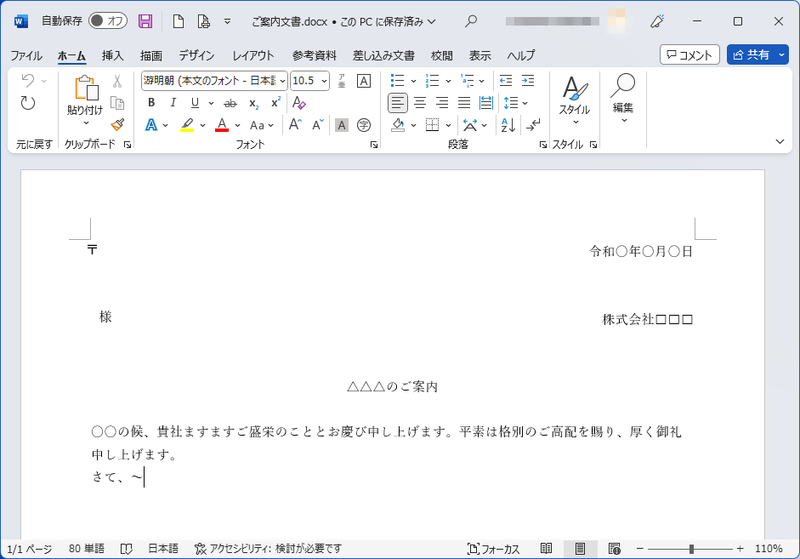Click the 80 words count
Viewport: 800px width, 559px height.
[x=86, y=549]
